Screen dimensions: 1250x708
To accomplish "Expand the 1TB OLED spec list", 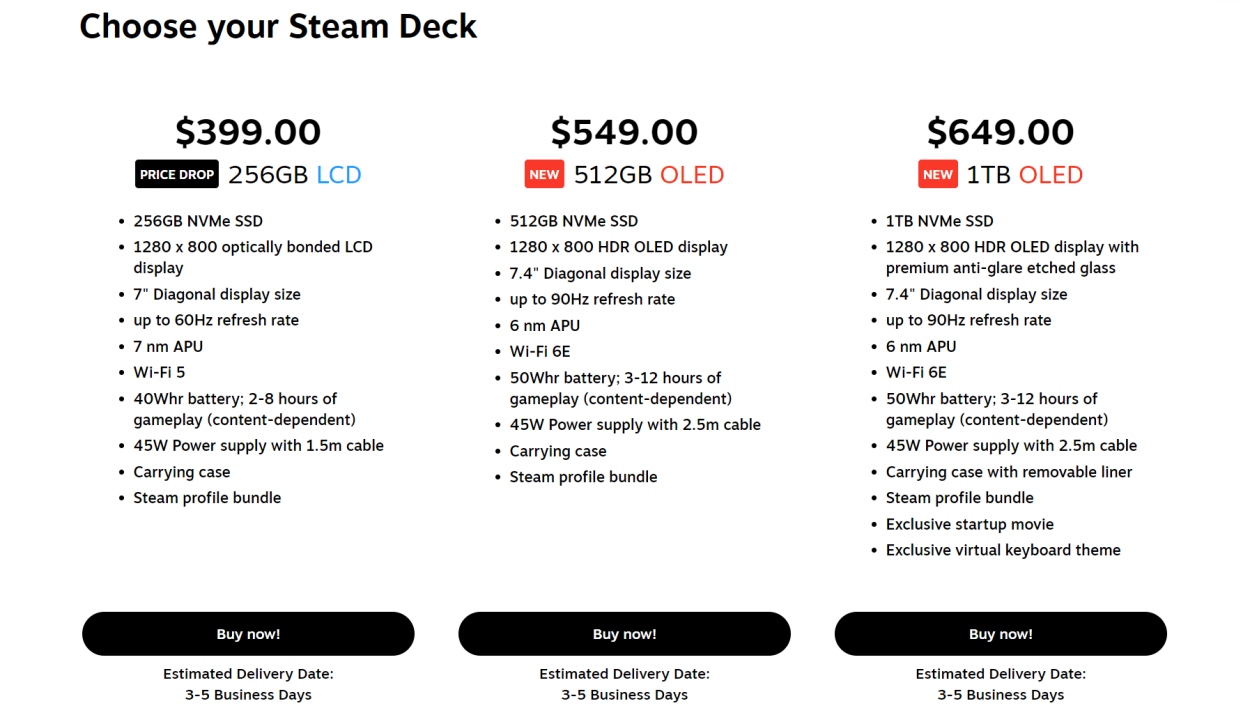I will [x=1000, y=385].
